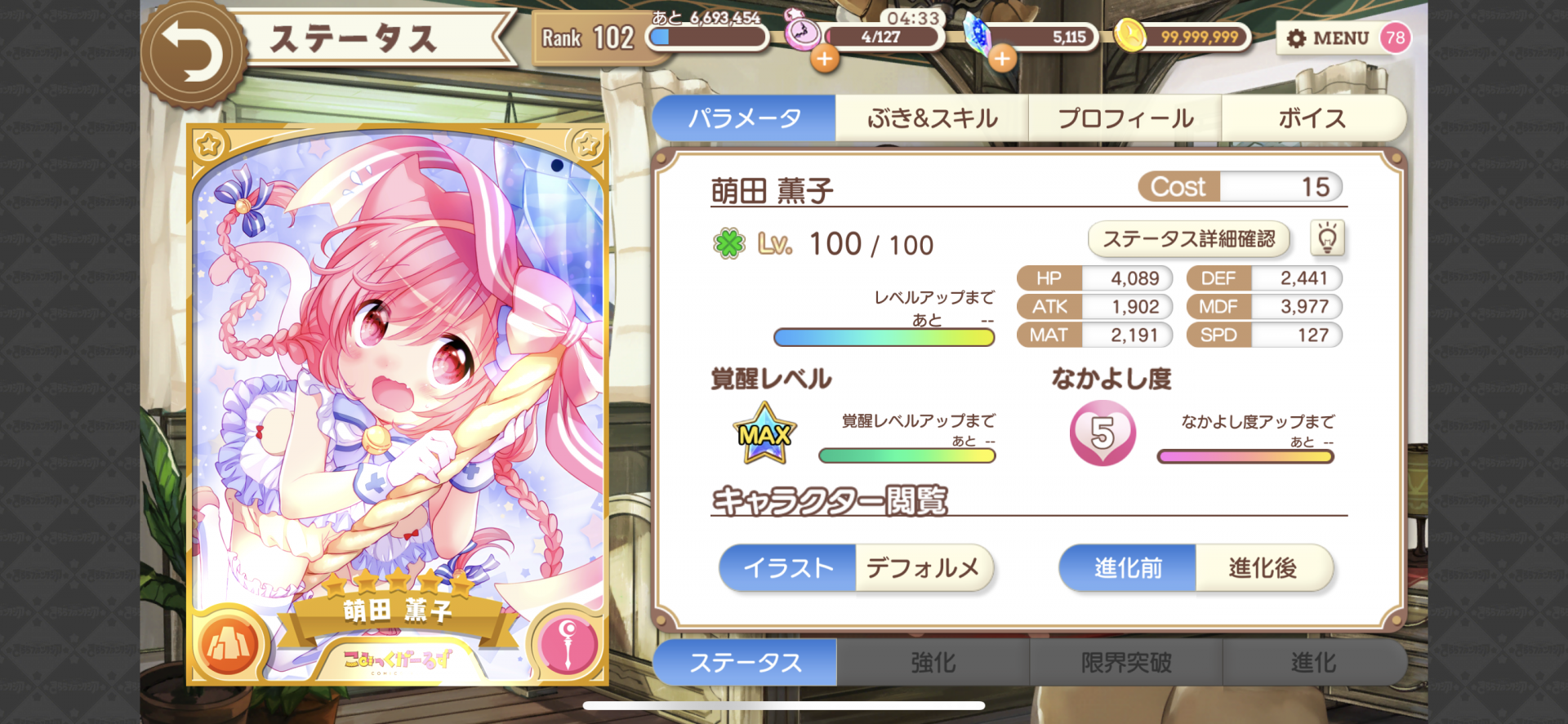The height and width of the screenshot is (724, 1568).
Task: Tap the pink heart friendship level icon
Action: coord(1102,433)
